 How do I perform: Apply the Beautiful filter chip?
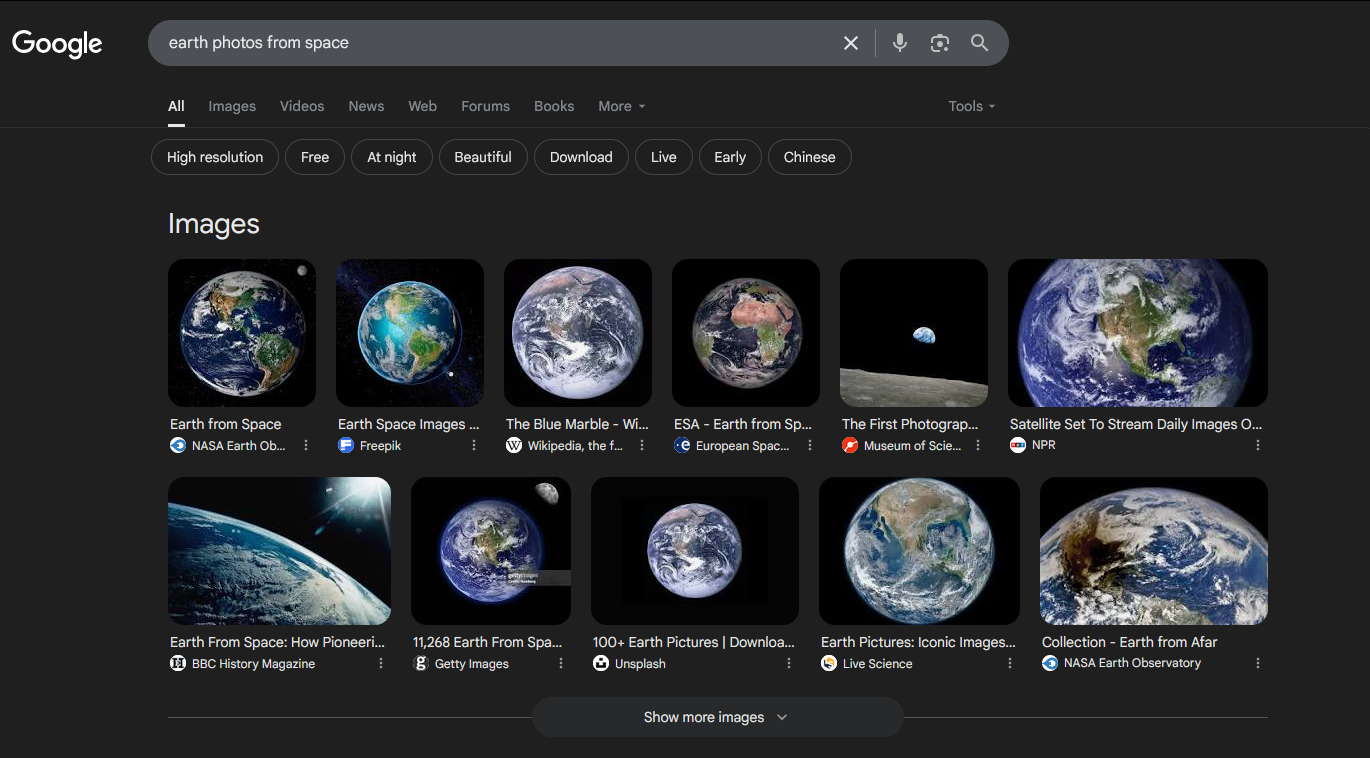coord(483,157)
